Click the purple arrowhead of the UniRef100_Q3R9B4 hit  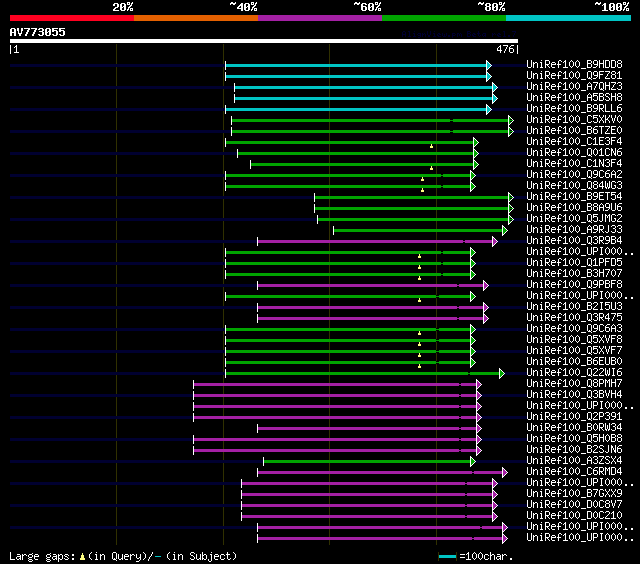point(495,242)
